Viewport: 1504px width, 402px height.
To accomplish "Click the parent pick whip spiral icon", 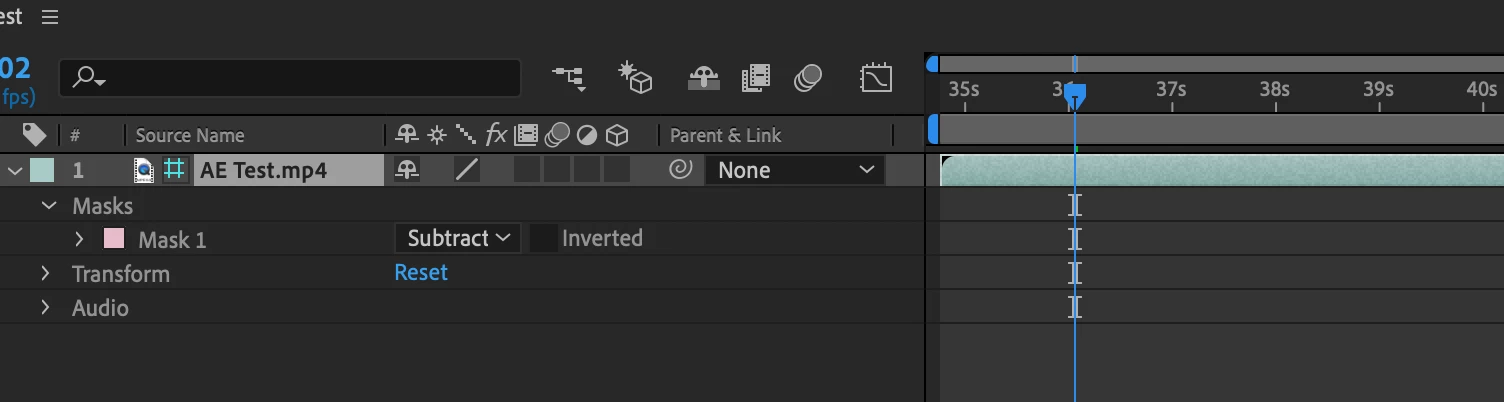I will pyautogui.click(x=680, y=170).
